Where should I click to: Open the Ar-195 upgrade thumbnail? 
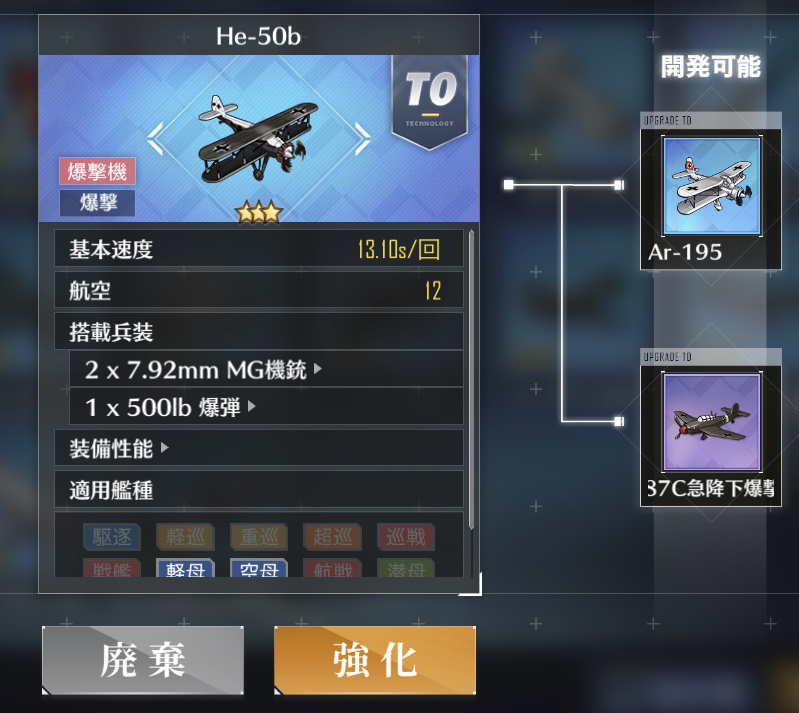point(711,191)
